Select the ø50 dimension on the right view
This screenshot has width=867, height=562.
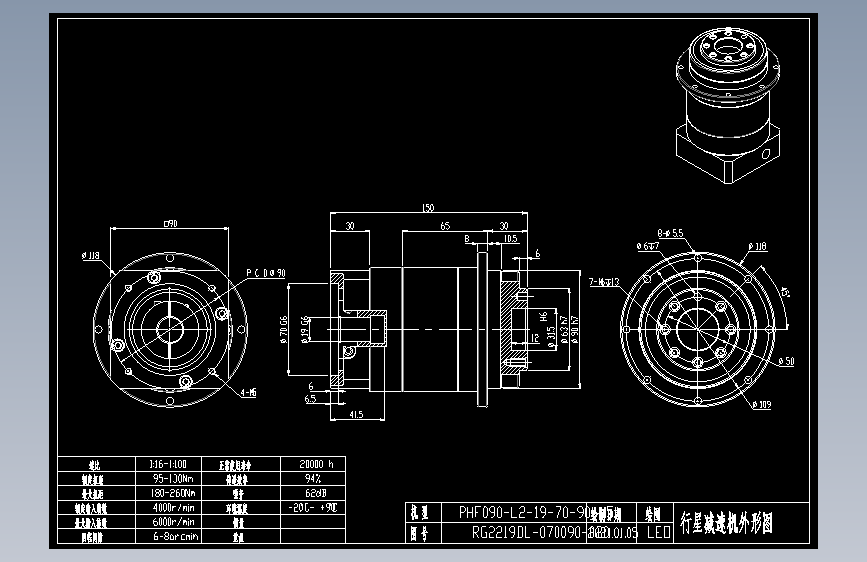coord(786,361)
